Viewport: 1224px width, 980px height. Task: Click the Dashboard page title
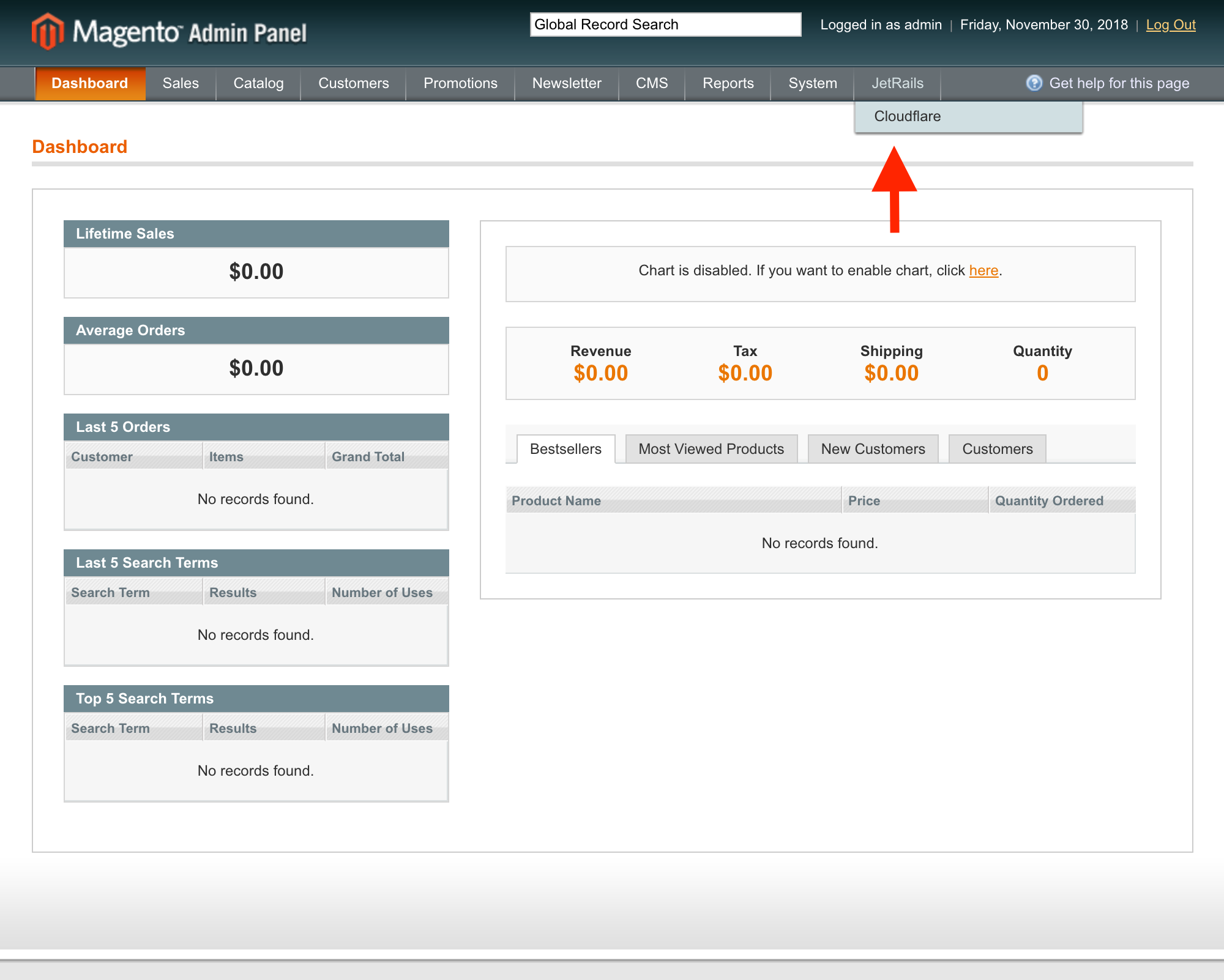(80, 147)
